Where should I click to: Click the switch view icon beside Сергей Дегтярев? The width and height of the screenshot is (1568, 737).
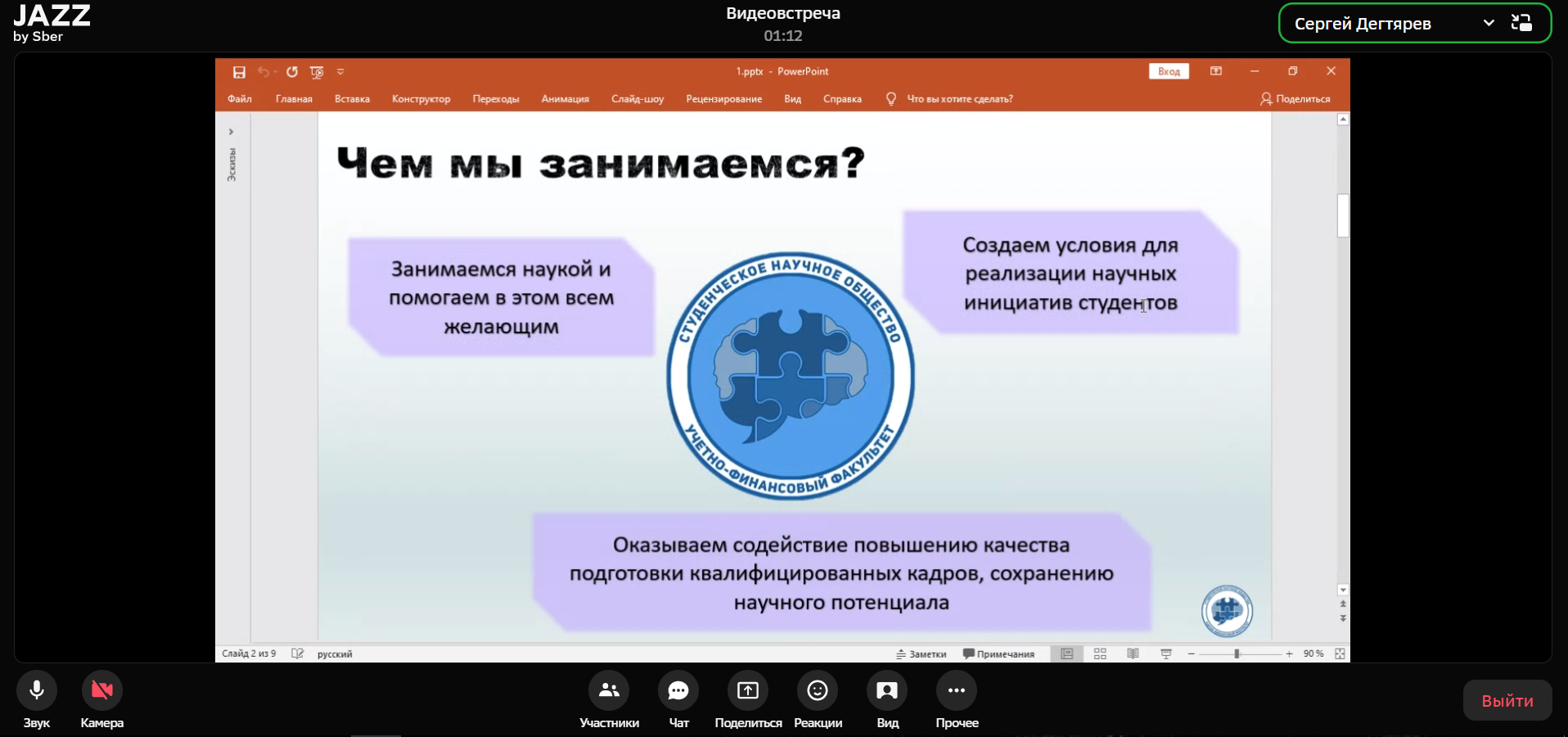(1521, 23)
